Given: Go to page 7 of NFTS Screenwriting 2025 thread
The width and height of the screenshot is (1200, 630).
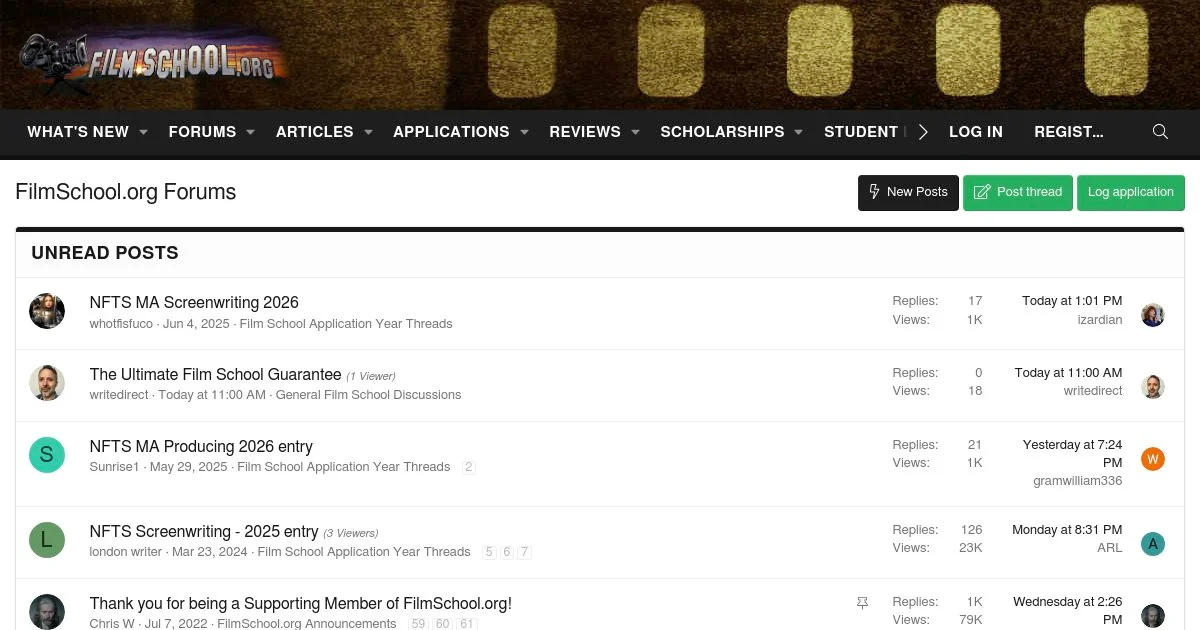Looking at the screenshot, I should 525,552.
